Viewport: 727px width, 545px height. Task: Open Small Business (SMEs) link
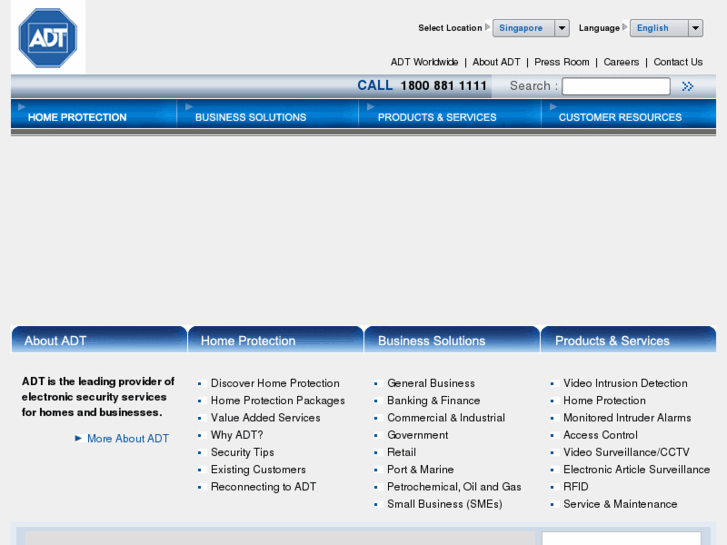tap(445, 504)
